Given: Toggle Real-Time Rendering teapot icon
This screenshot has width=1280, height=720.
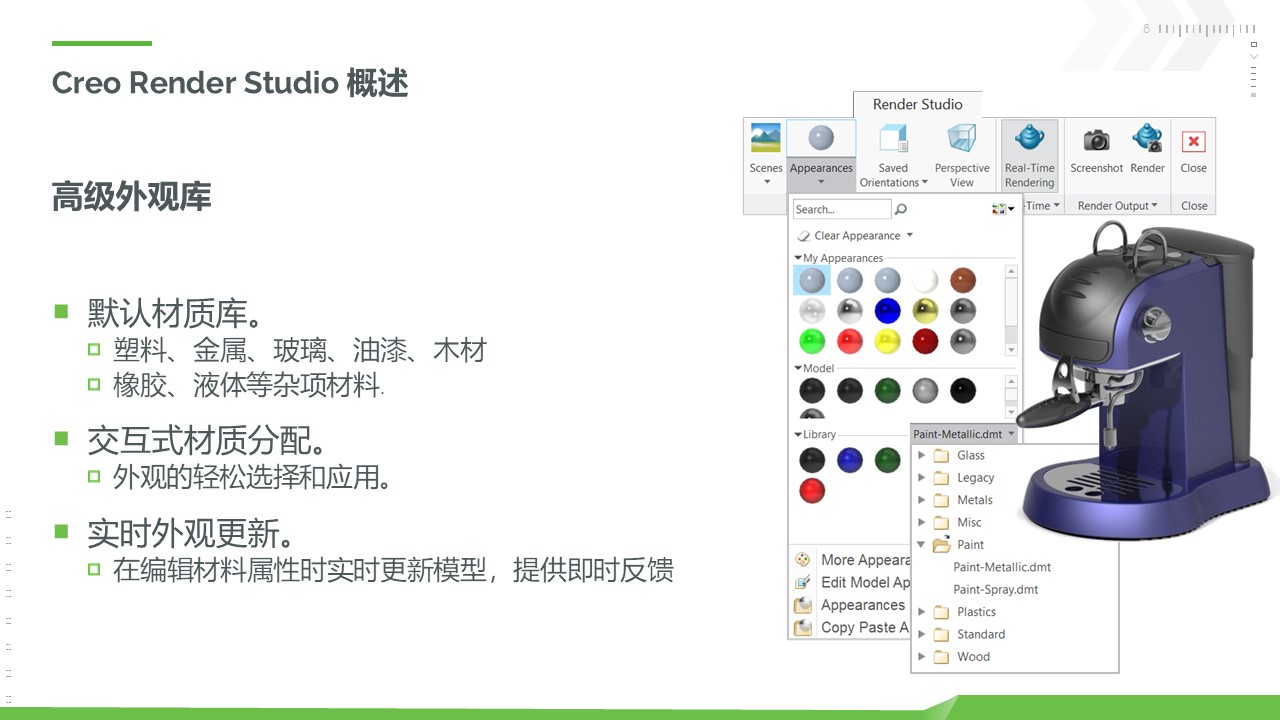Looking at the screenshot, I should coord(1029,138).
